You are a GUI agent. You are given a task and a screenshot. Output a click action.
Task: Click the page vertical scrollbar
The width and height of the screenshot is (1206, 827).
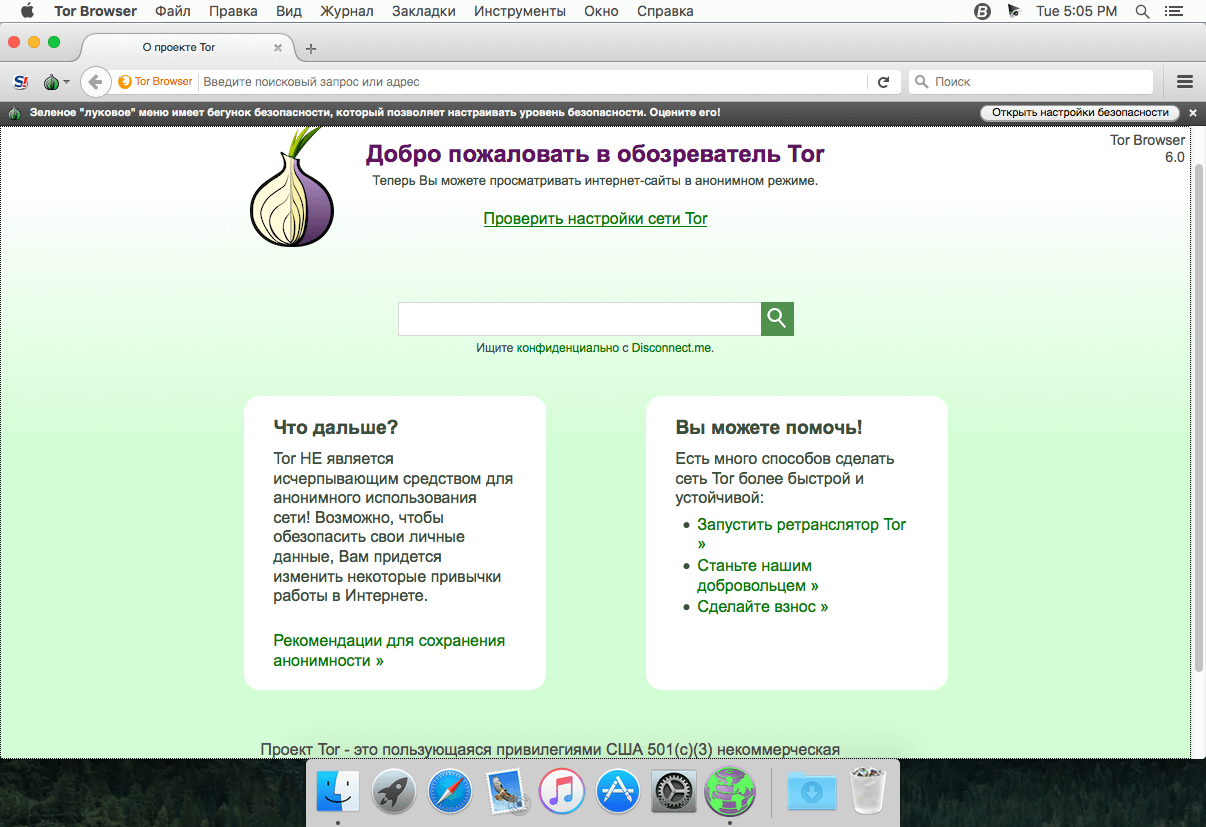point(1199,420)
